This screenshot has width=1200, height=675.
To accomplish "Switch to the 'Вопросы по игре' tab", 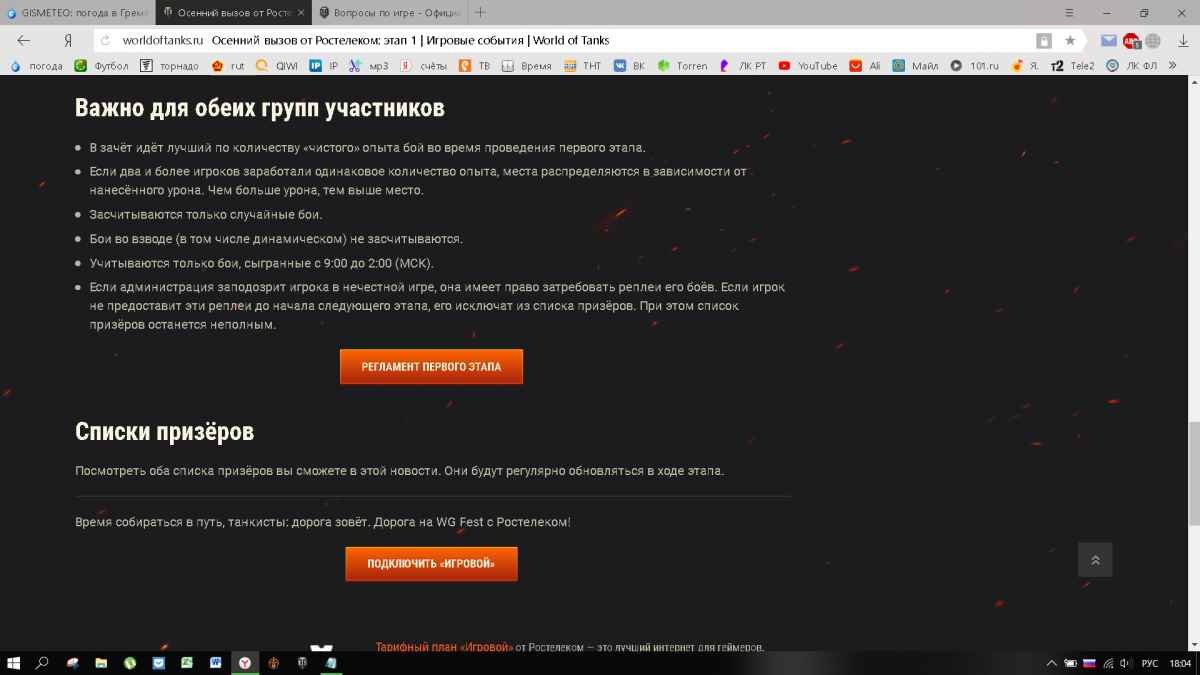I will (x=388, y=13).
